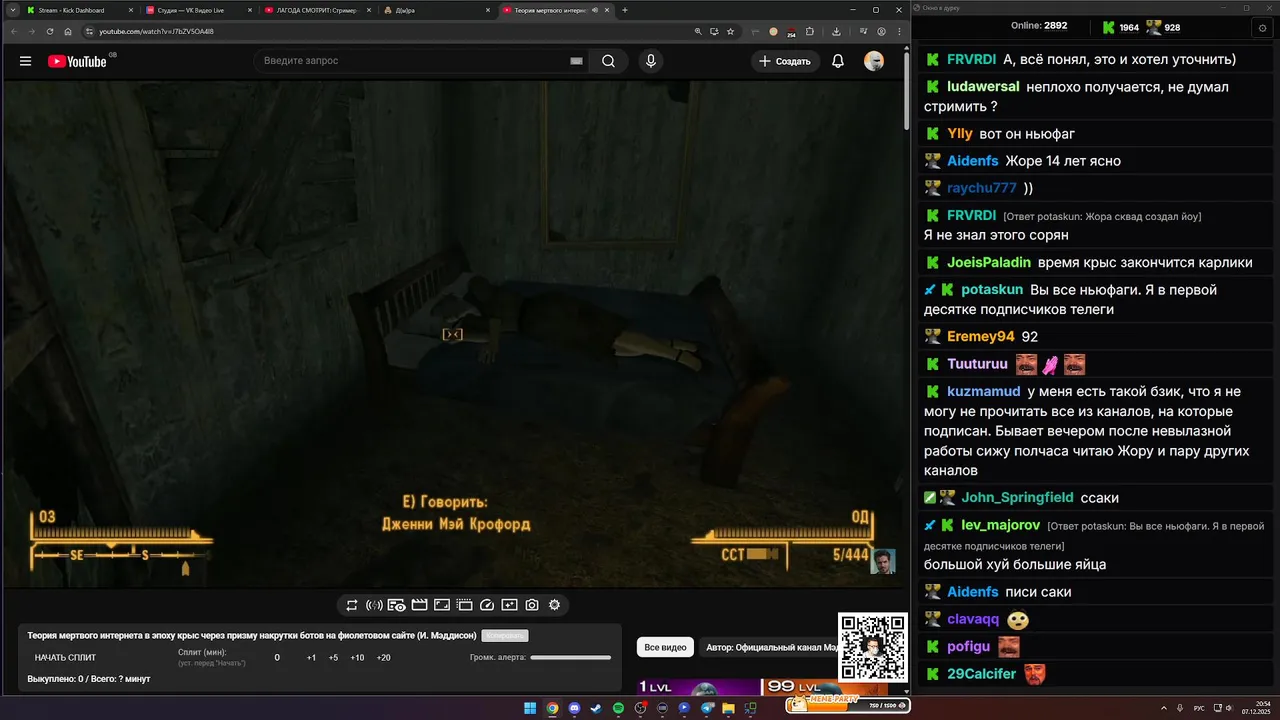
Task: Click chat username kuzmamud
Action: [x=984, y=392]
